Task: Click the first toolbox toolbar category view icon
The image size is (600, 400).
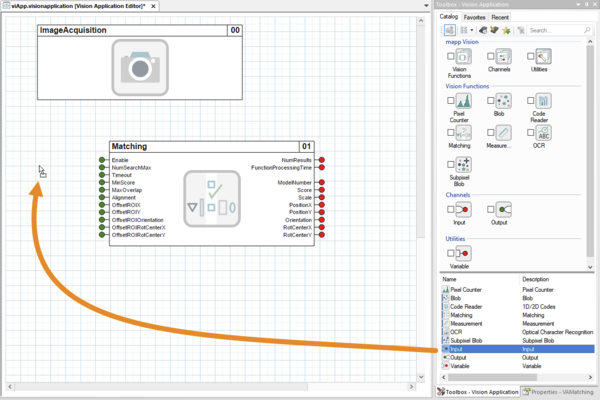Action: point(450,30)
